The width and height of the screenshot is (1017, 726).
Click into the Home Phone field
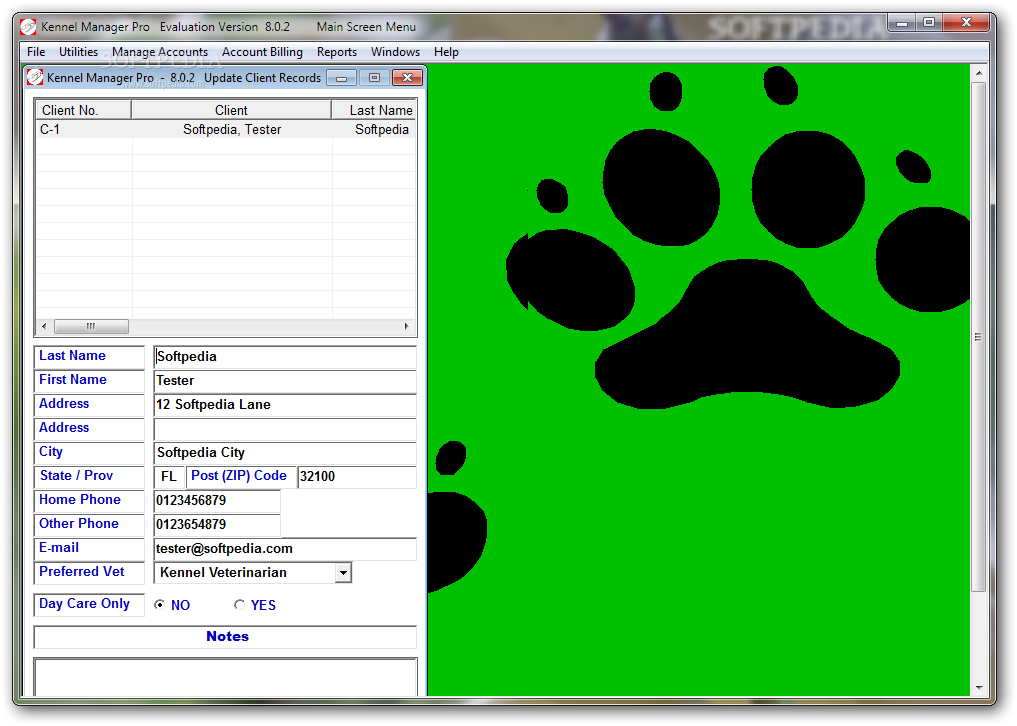point(217,501)
